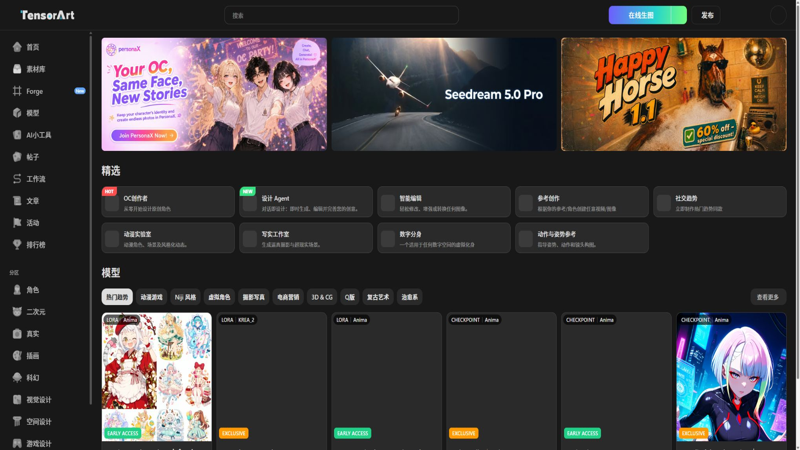
Task: Select the 动漫游戏 model tab
Action: (x=151, y=297)
